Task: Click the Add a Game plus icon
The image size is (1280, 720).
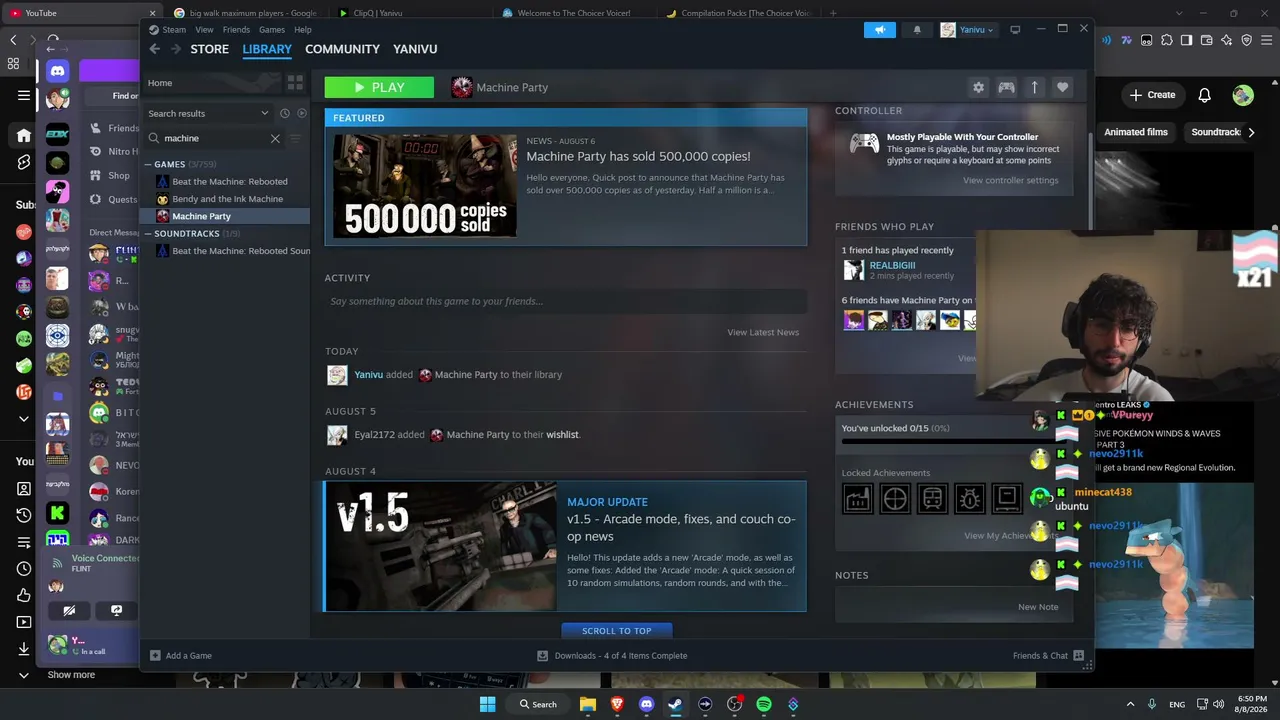Action: 155,656
